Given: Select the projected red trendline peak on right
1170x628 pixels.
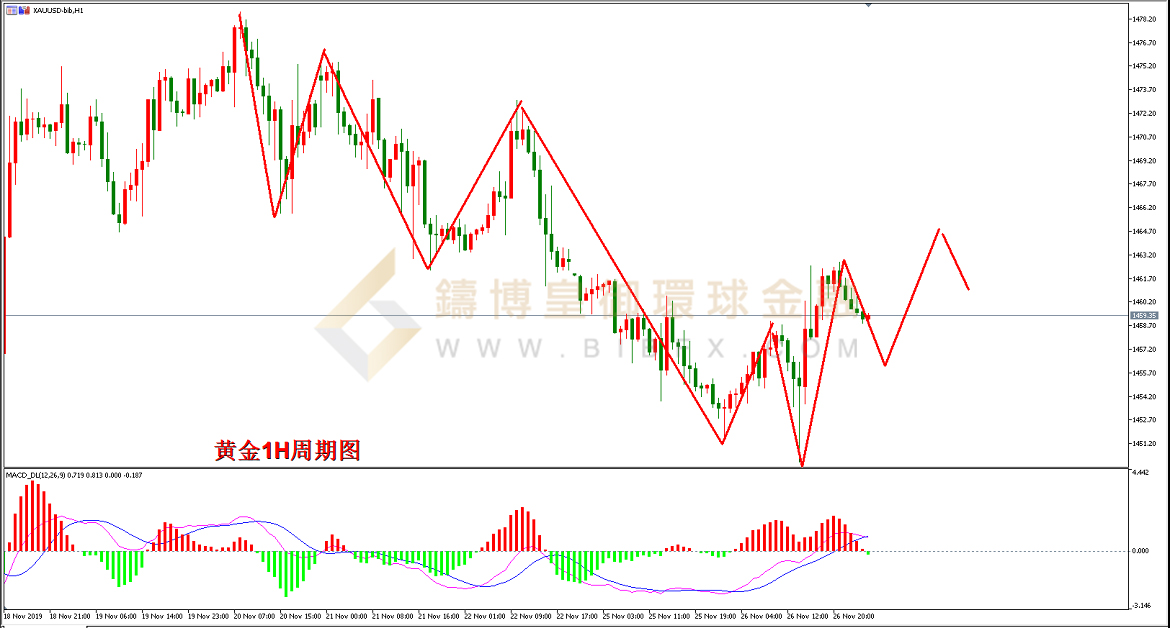Looking at the screenshot, I should [x=939, y=231].
